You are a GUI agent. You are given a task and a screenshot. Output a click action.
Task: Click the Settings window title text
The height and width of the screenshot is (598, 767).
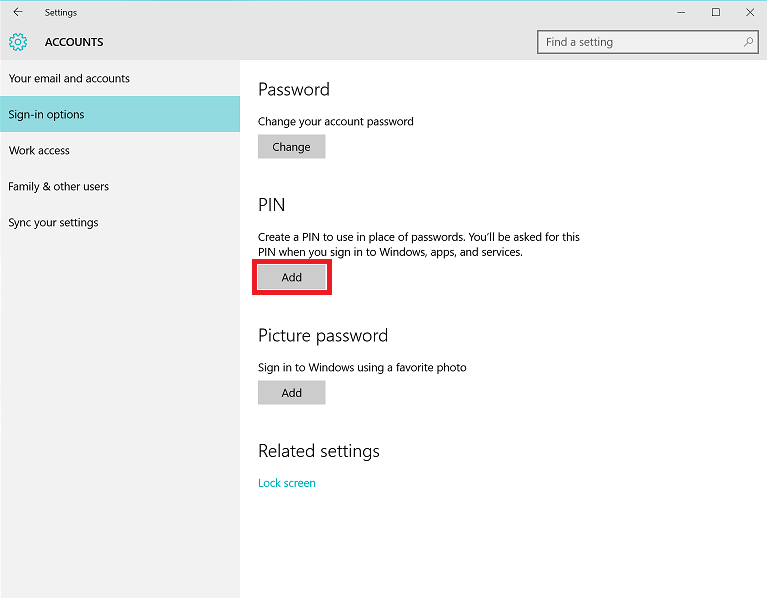click(61, 13)
